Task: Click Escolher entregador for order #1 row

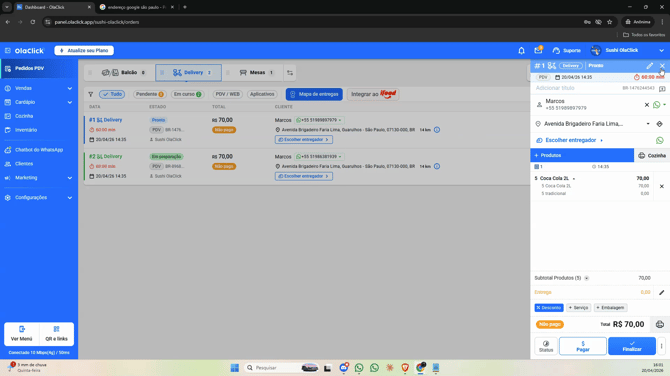Action: point(304,139)
